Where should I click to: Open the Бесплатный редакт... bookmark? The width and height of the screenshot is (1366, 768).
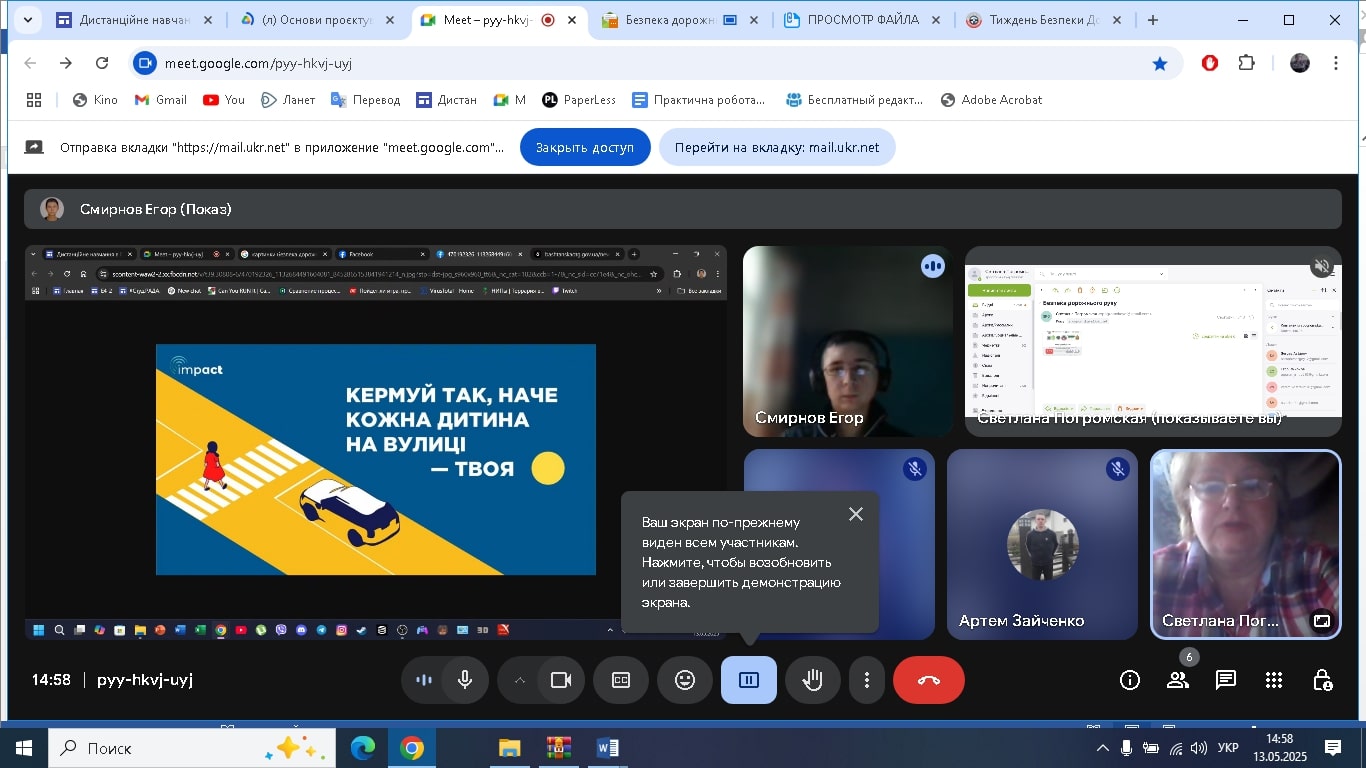854,100
